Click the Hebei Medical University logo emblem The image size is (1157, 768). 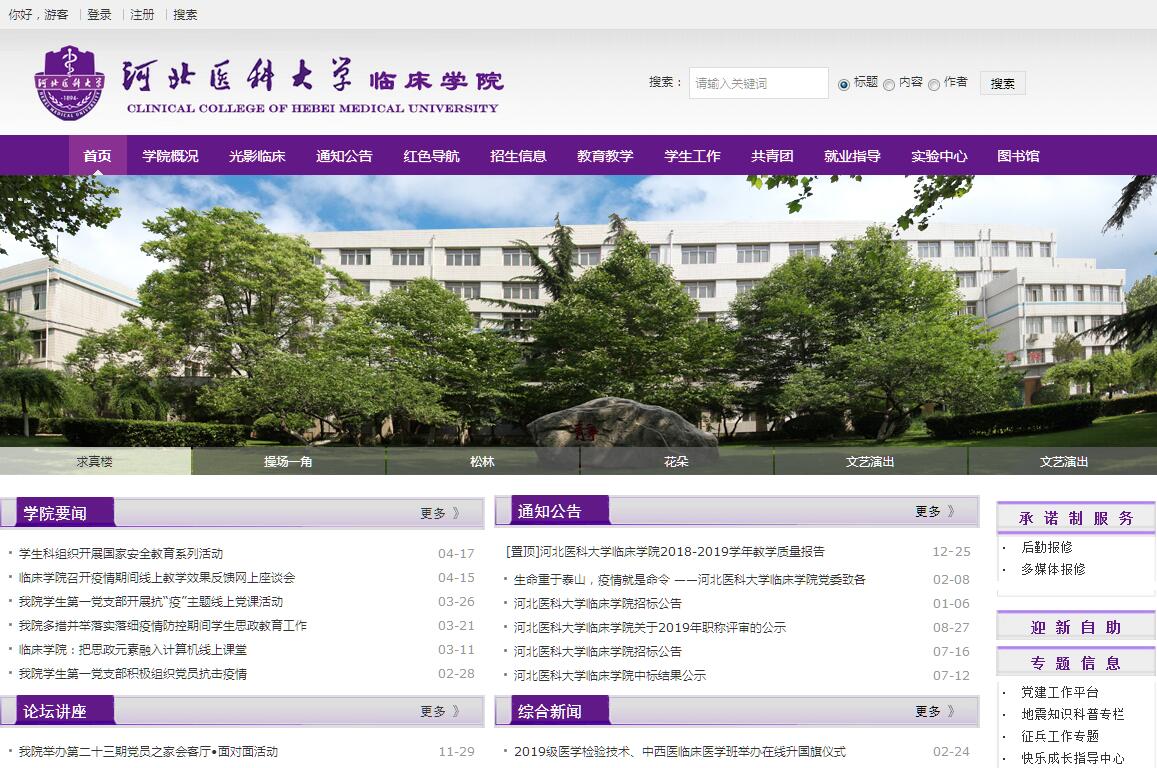click(x=68, y=83)
